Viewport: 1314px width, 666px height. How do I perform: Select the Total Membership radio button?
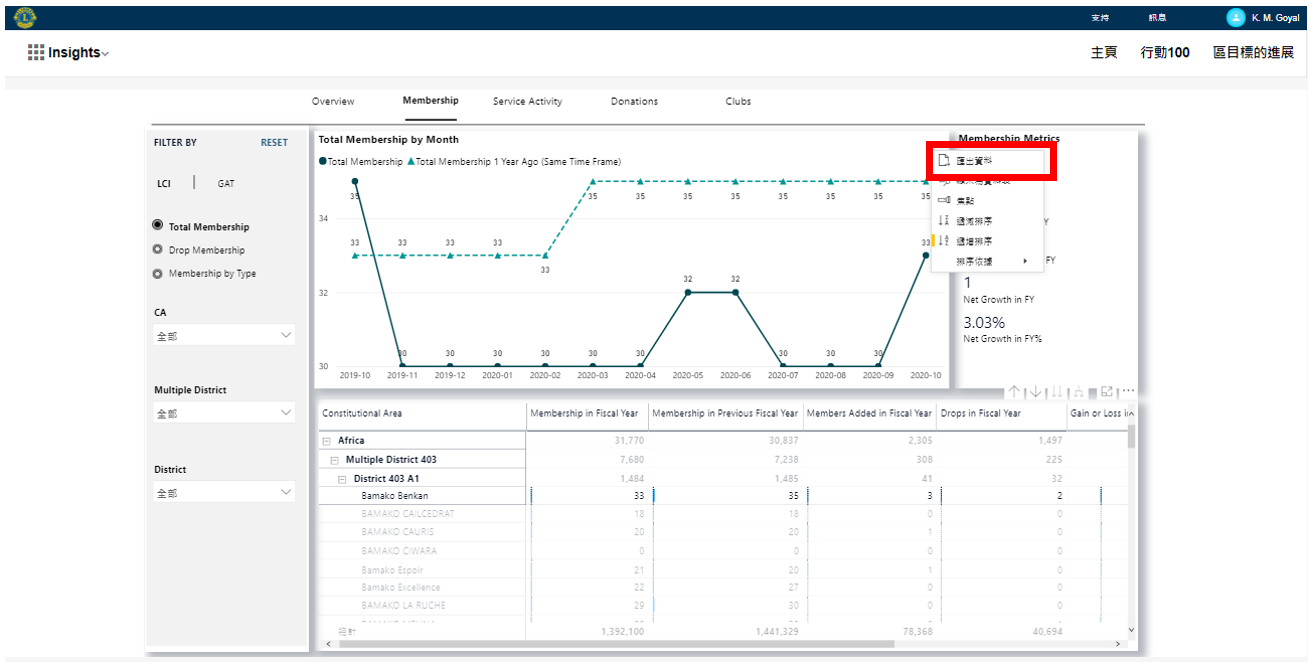pos(158,227)
